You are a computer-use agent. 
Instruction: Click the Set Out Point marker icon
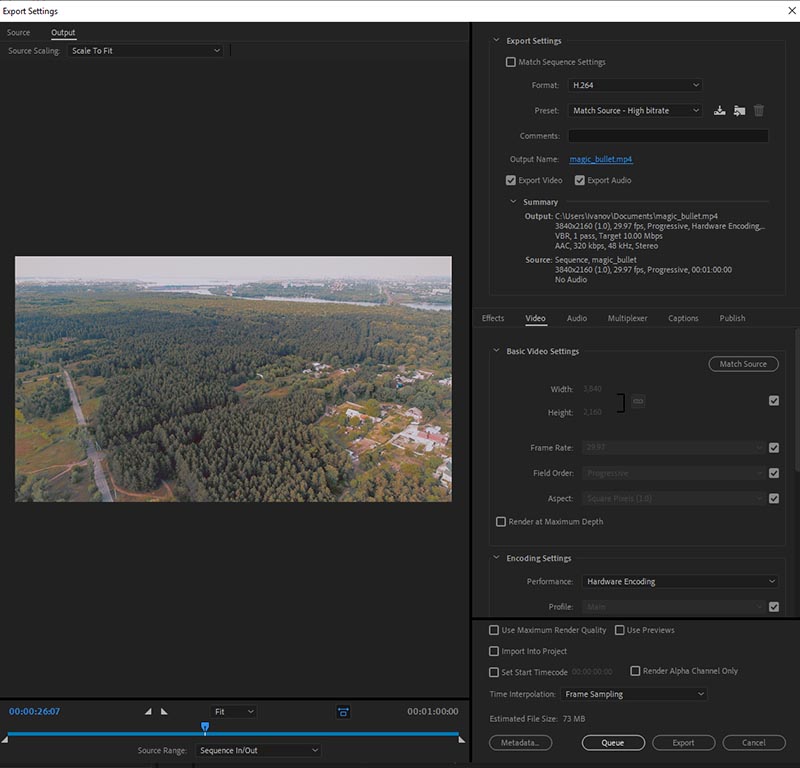coord(164,712)
